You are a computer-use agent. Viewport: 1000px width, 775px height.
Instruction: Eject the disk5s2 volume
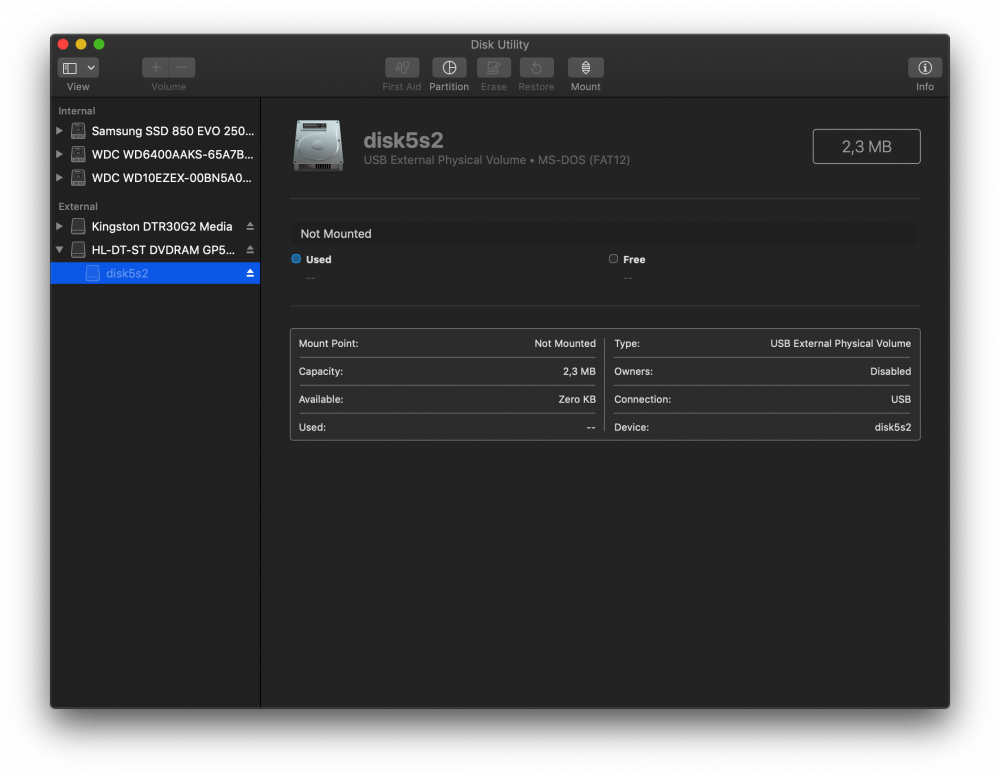pos(250,273)
